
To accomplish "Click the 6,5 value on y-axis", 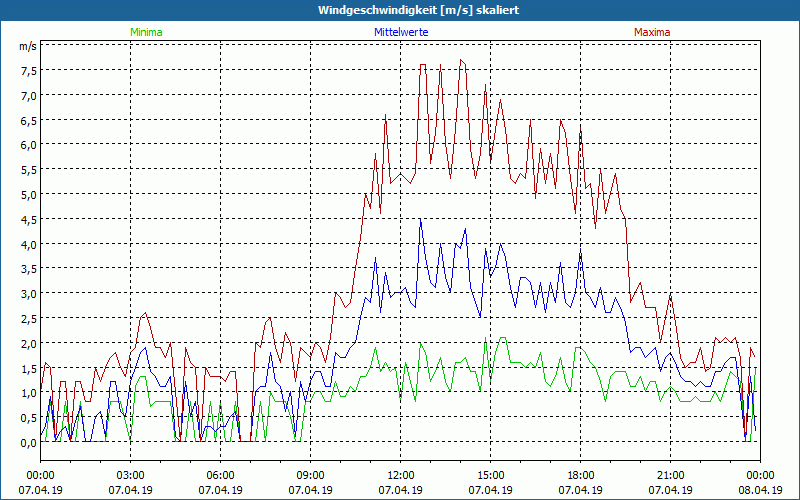I will (x=27, y=120).
